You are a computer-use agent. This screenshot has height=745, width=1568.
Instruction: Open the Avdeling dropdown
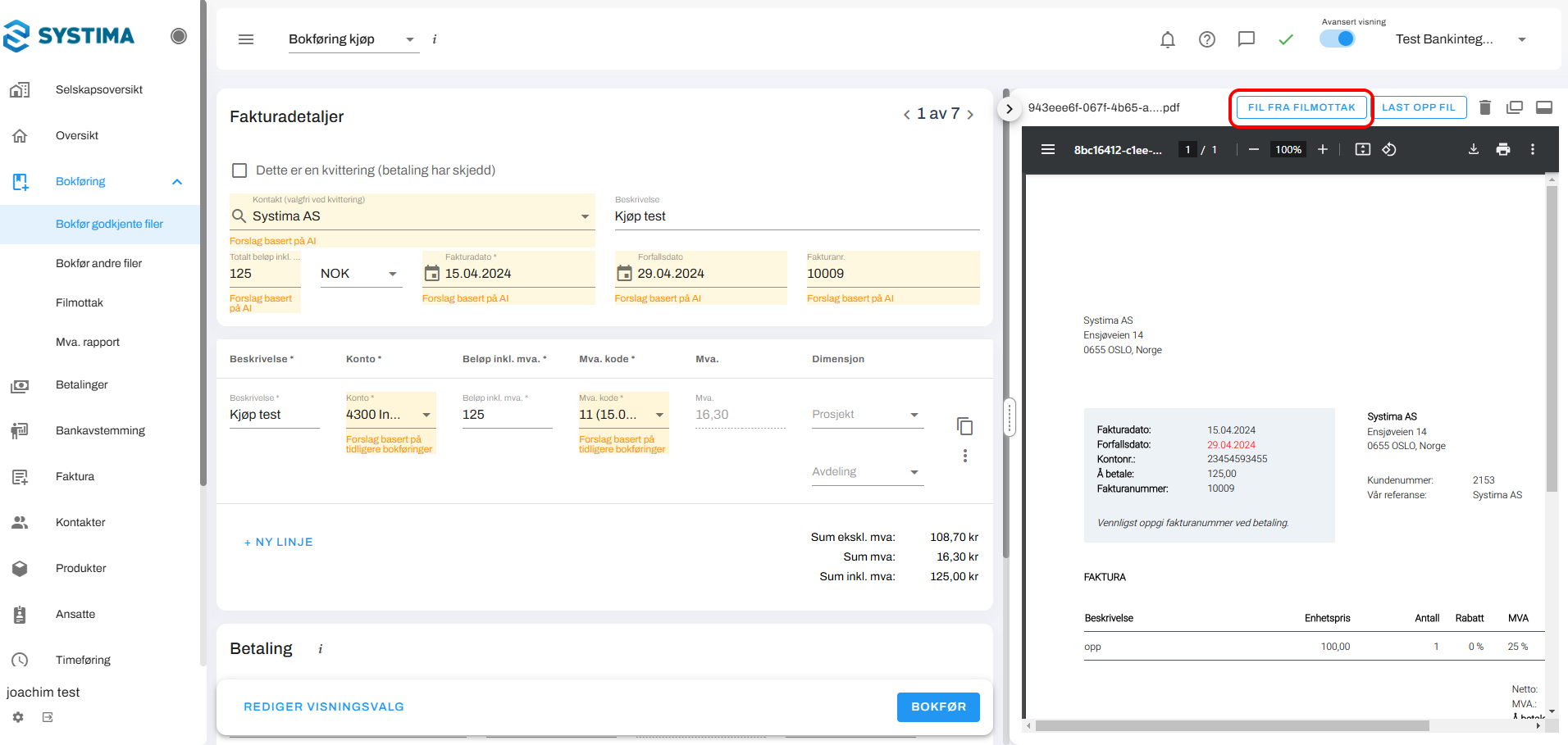click(868, 472)
